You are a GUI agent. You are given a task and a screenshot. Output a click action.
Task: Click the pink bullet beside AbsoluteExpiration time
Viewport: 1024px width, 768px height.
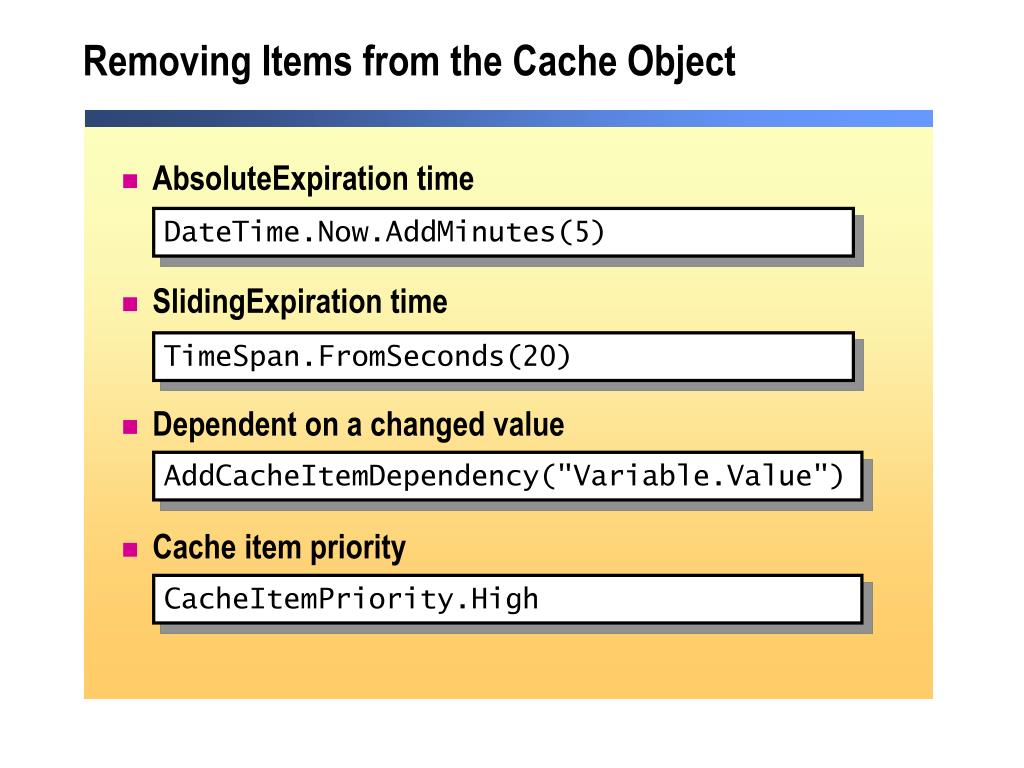click(131, 181)
